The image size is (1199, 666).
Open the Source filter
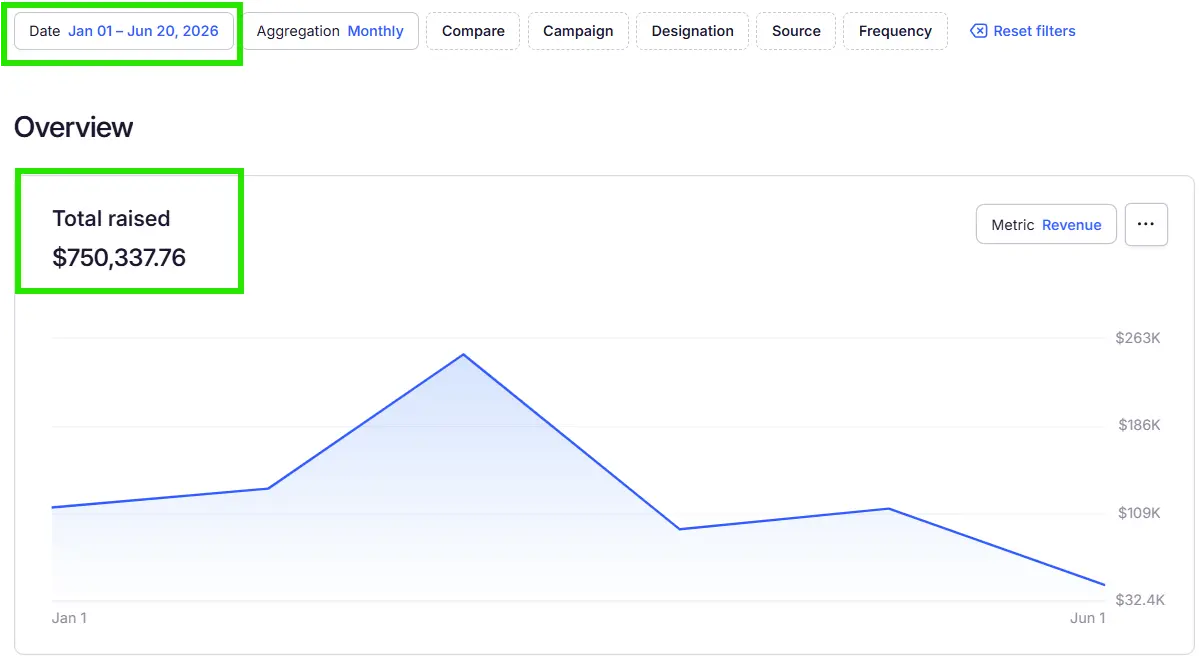796,31
